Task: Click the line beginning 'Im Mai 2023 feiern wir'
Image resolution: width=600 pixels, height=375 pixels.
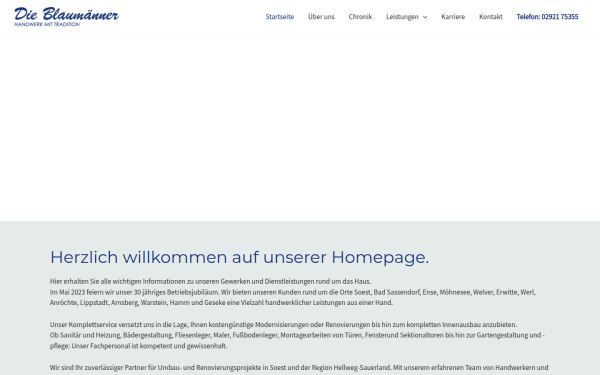Action: tap(293, 292)
